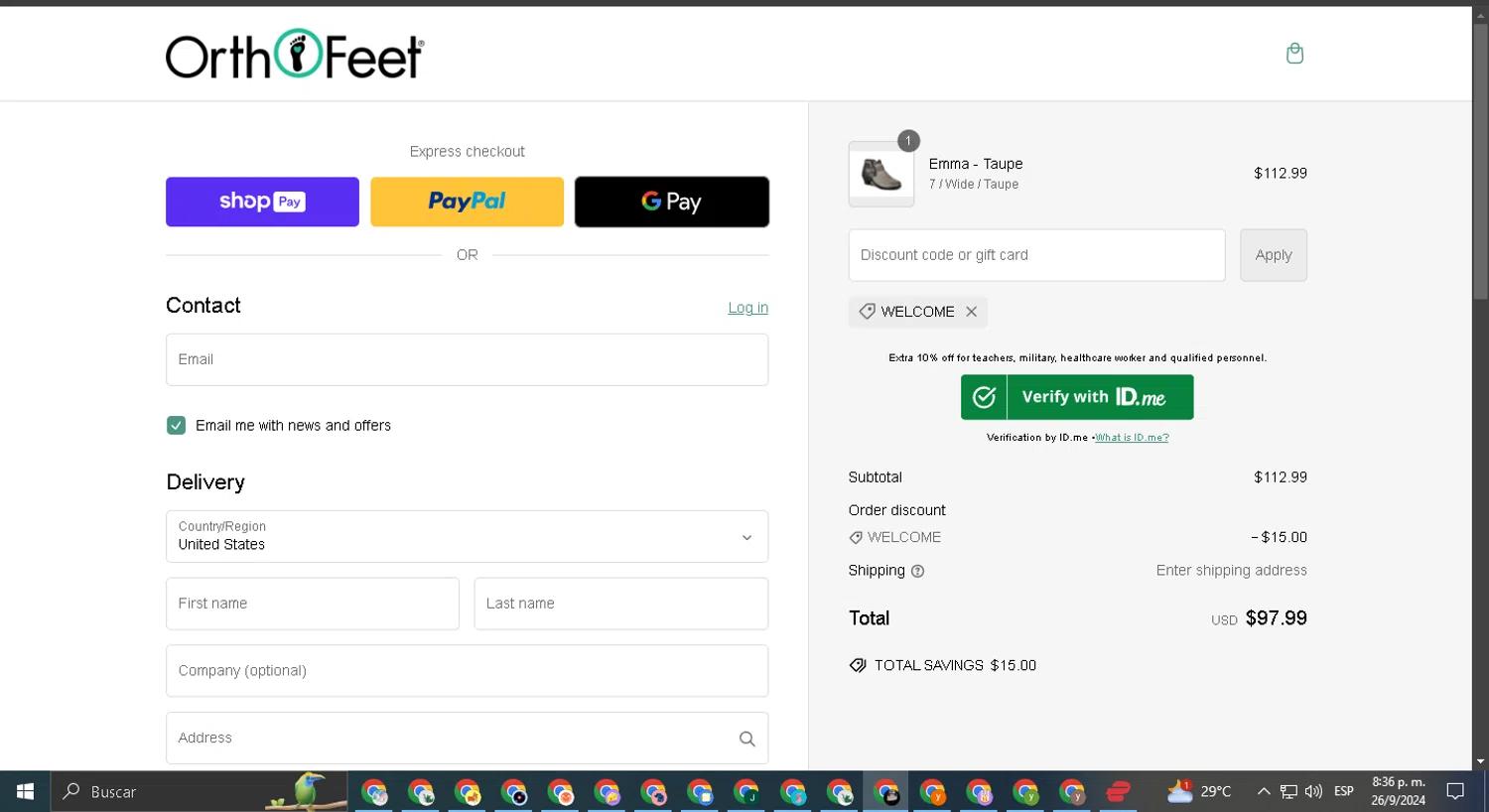The width and height of the screenshot is (1489, 812).
Task: Click the Log in link
Action: pos(747,308)
